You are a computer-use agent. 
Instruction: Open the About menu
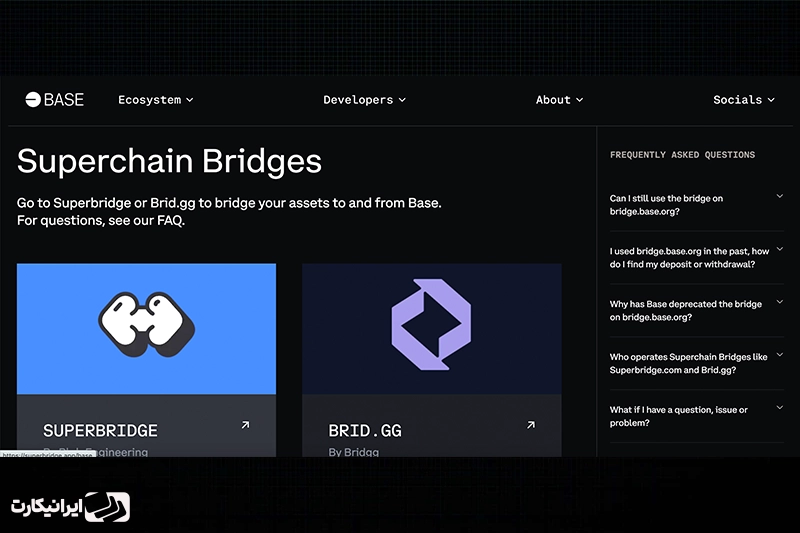pos(559,100)
